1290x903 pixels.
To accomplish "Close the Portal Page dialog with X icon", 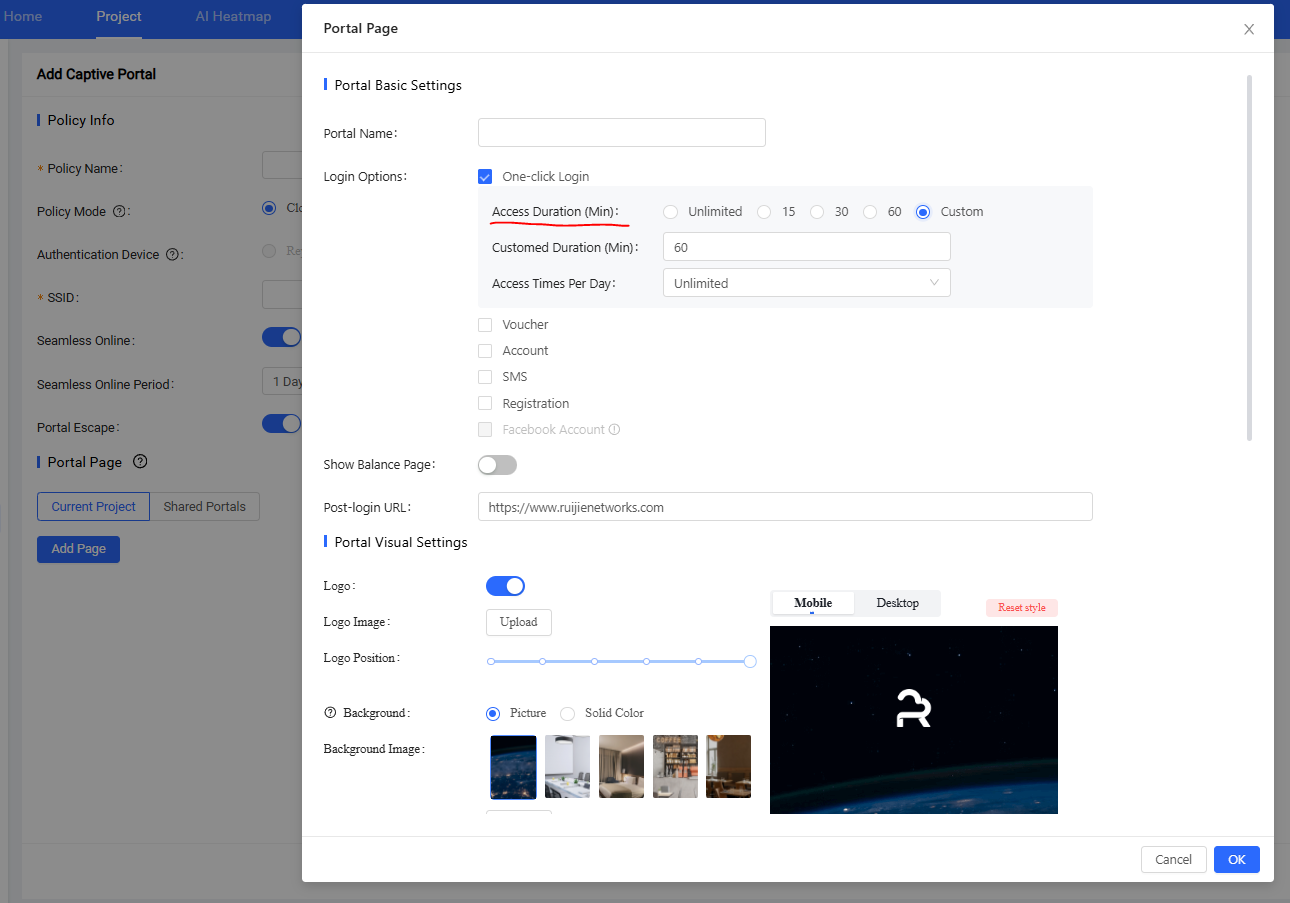I will point(1249,29).
